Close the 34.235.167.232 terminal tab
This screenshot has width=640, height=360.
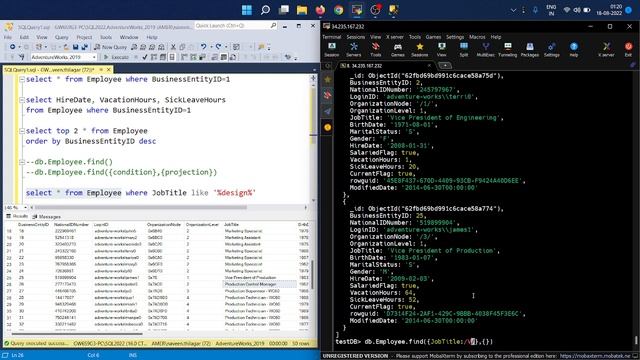429,65
